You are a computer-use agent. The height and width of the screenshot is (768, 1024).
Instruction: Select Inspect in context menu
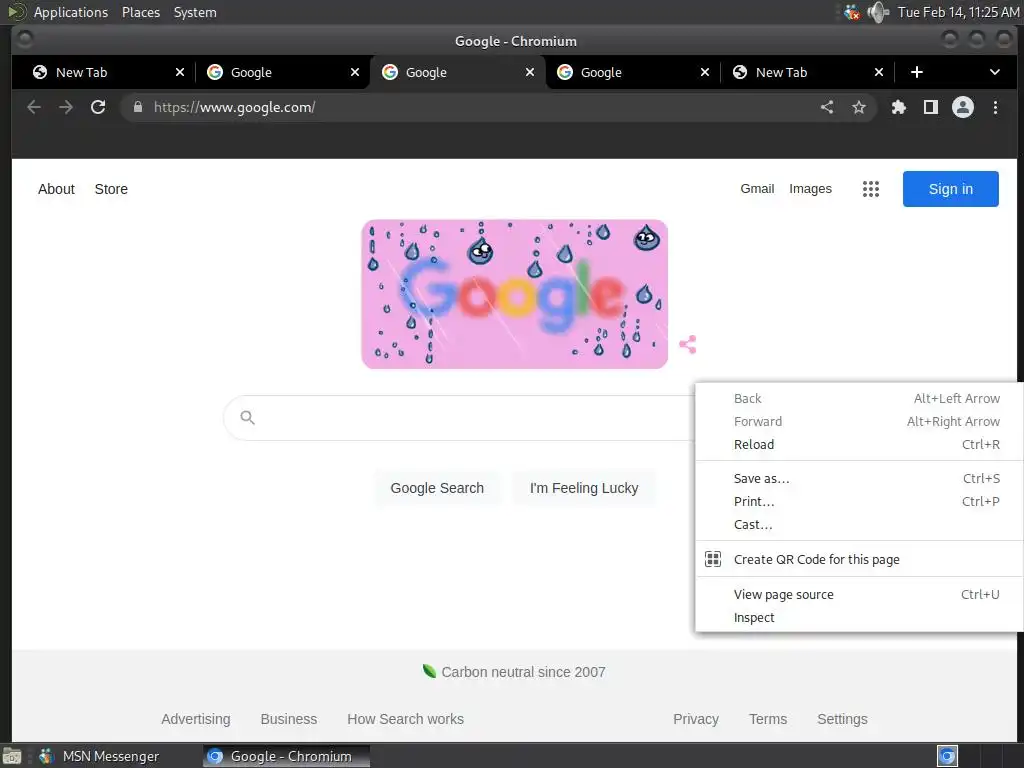(x=859, y=618)
